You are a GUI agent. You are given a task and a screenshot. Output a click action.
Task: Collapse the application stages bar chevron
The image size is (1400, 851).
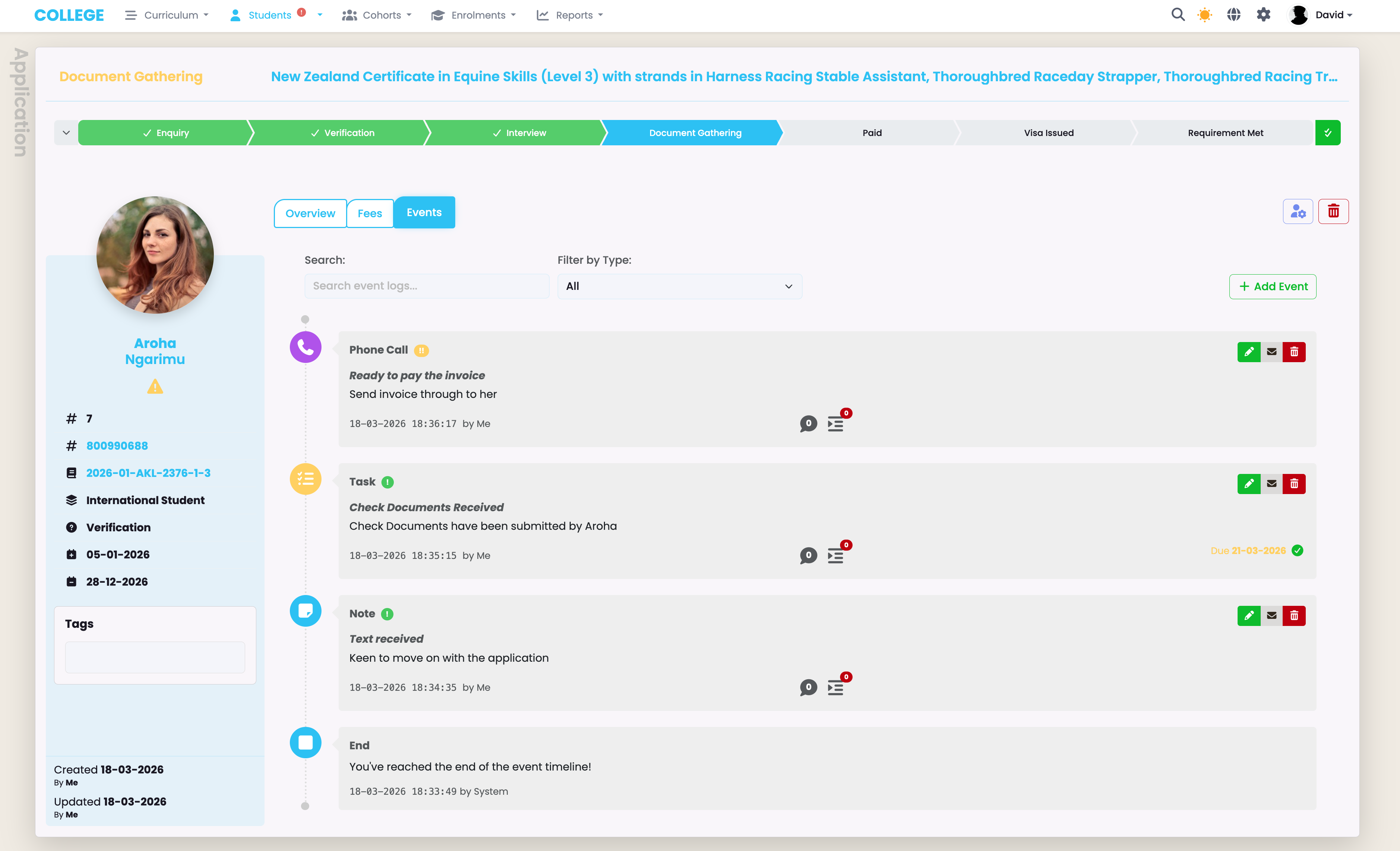tap(66, 132)
